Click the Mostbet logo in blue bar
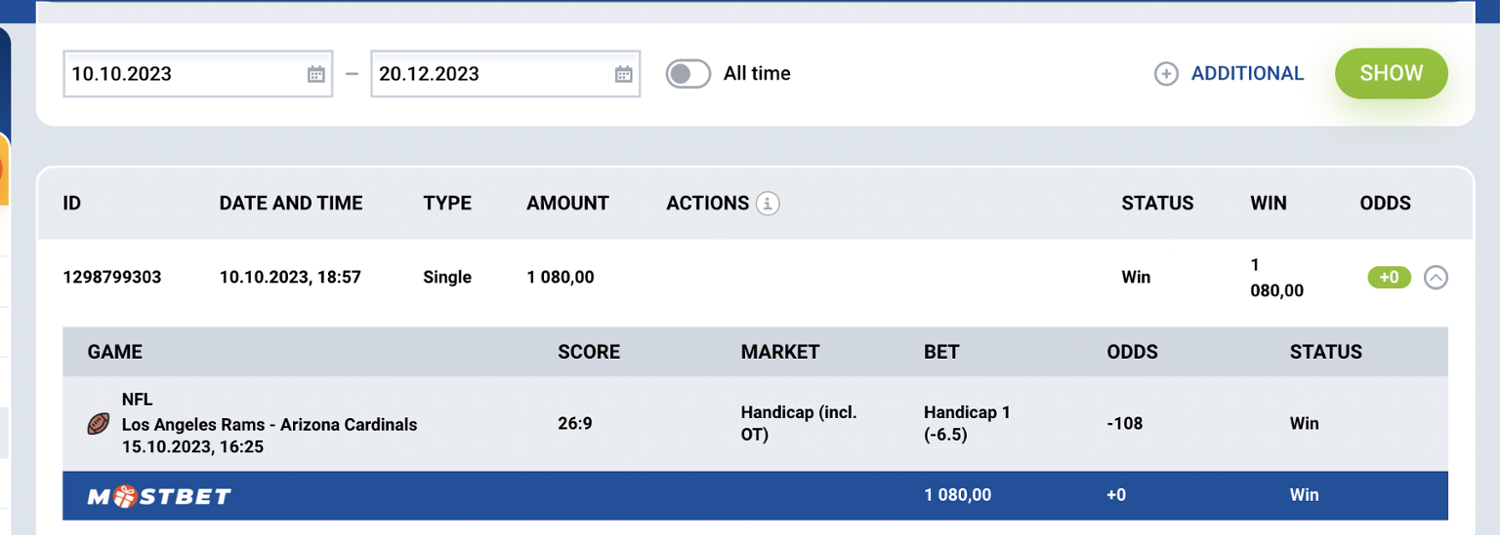Image resolution: width=1500 pixels, height=535 pixels. coord(160,496)
